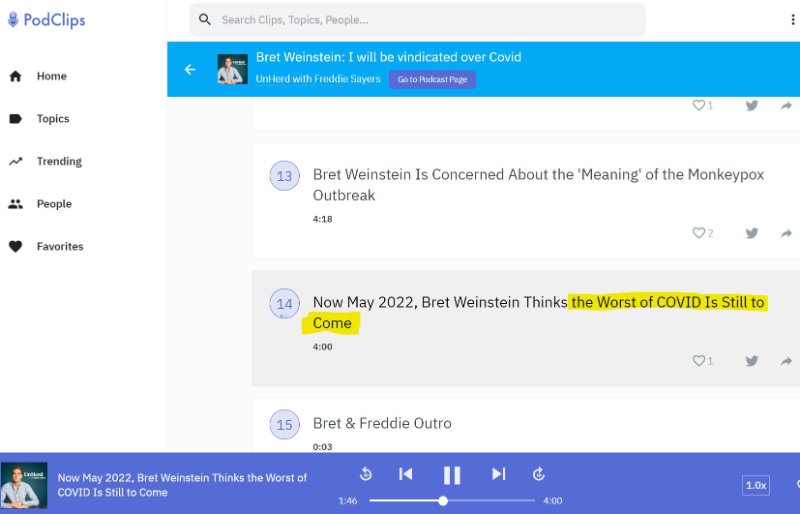
Task: Tweet the Worst of COVID clip
Action: (x=752, y=361)
